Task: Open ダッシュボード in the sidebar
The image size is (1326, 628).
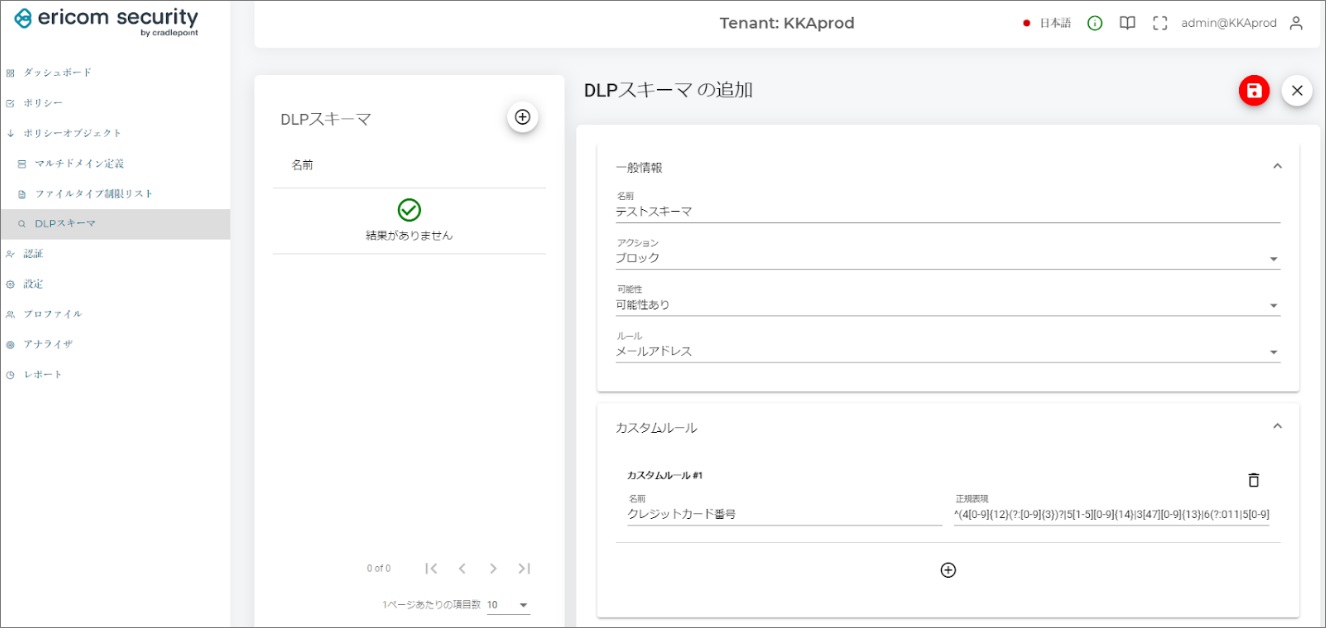Action: 57,73
